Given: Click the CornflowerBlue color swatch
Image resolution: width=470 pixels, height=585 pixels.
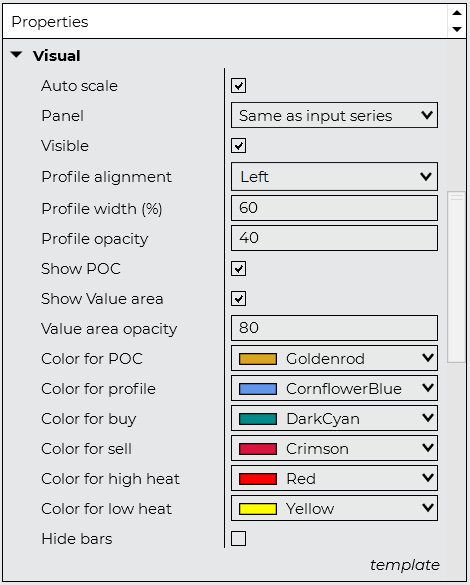Looking at the screenshot, I should click(x=258, y=389).
